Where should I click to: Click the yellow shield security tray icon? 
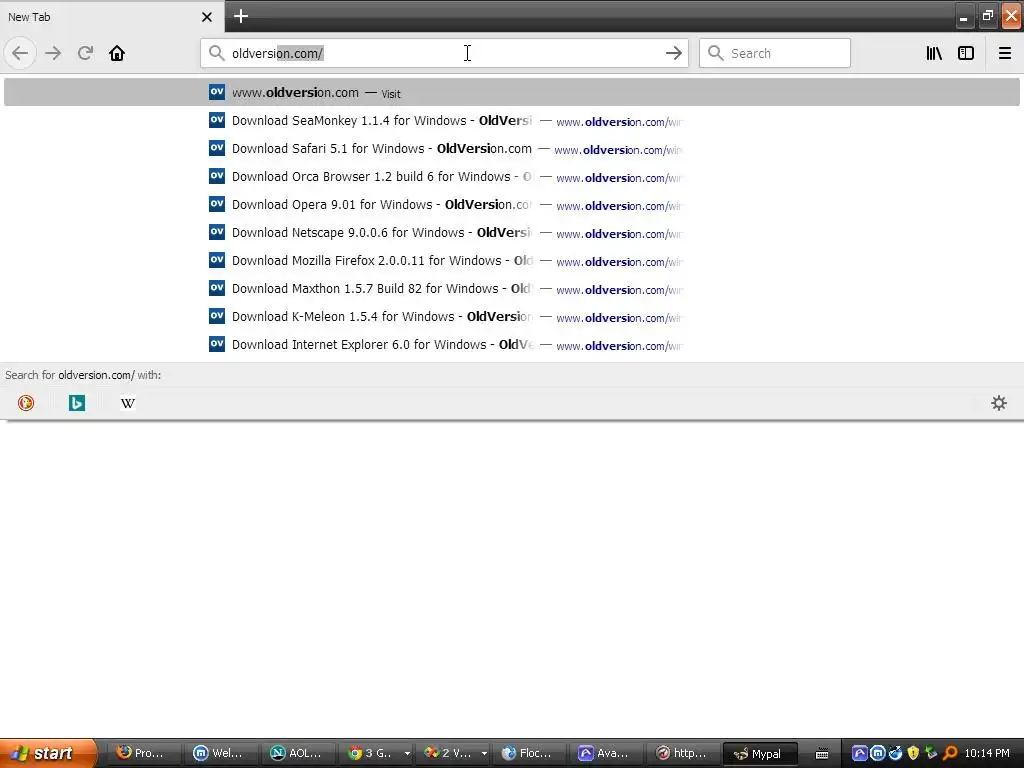[x=914, y=753]
